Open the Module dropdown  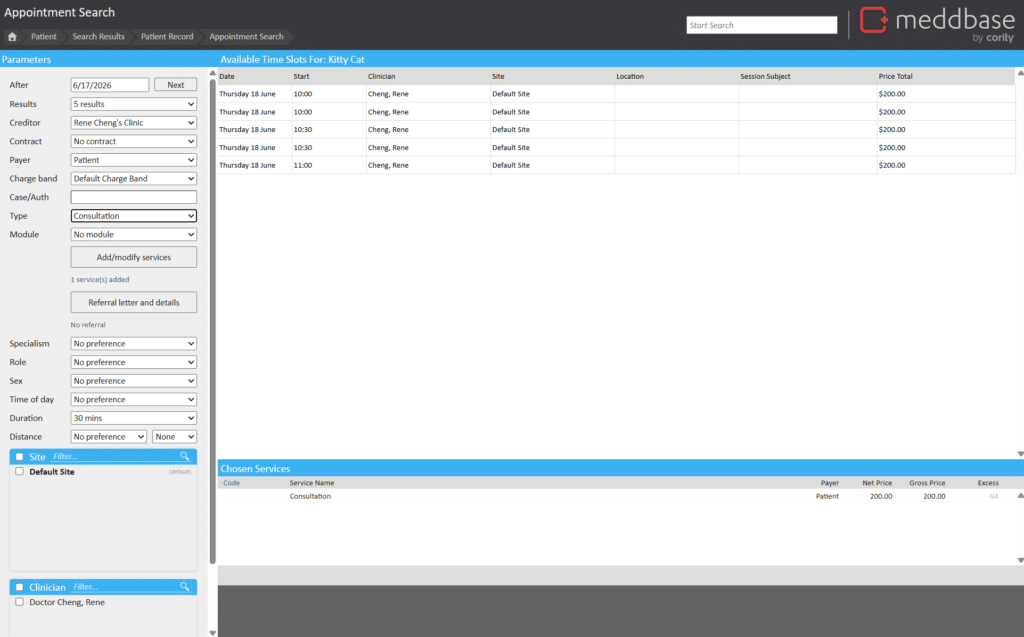point(133,234)
